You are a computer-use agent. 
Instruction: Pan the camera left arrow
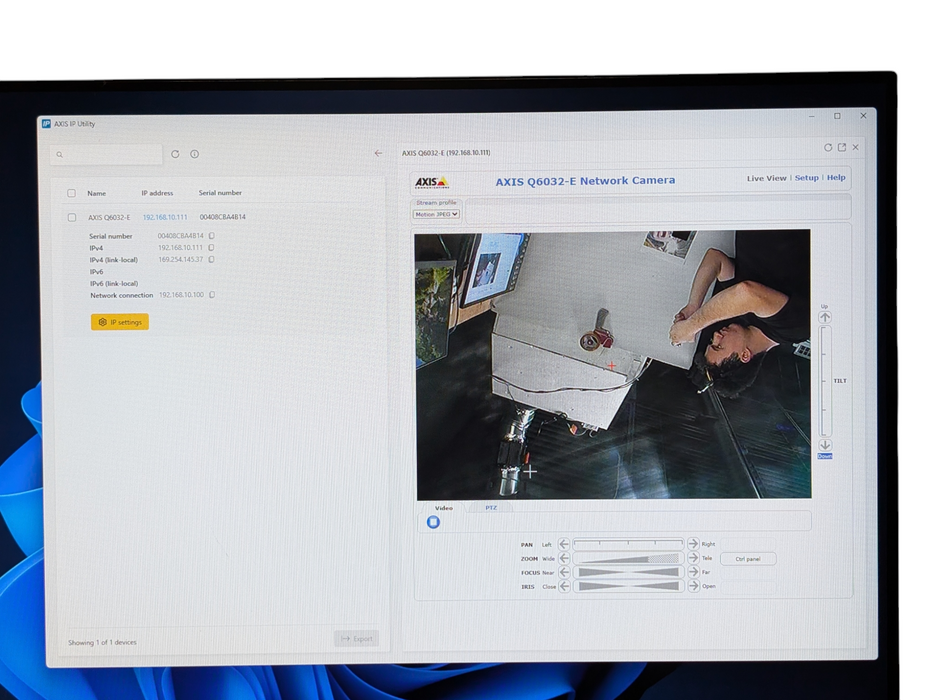click(564, 544)
